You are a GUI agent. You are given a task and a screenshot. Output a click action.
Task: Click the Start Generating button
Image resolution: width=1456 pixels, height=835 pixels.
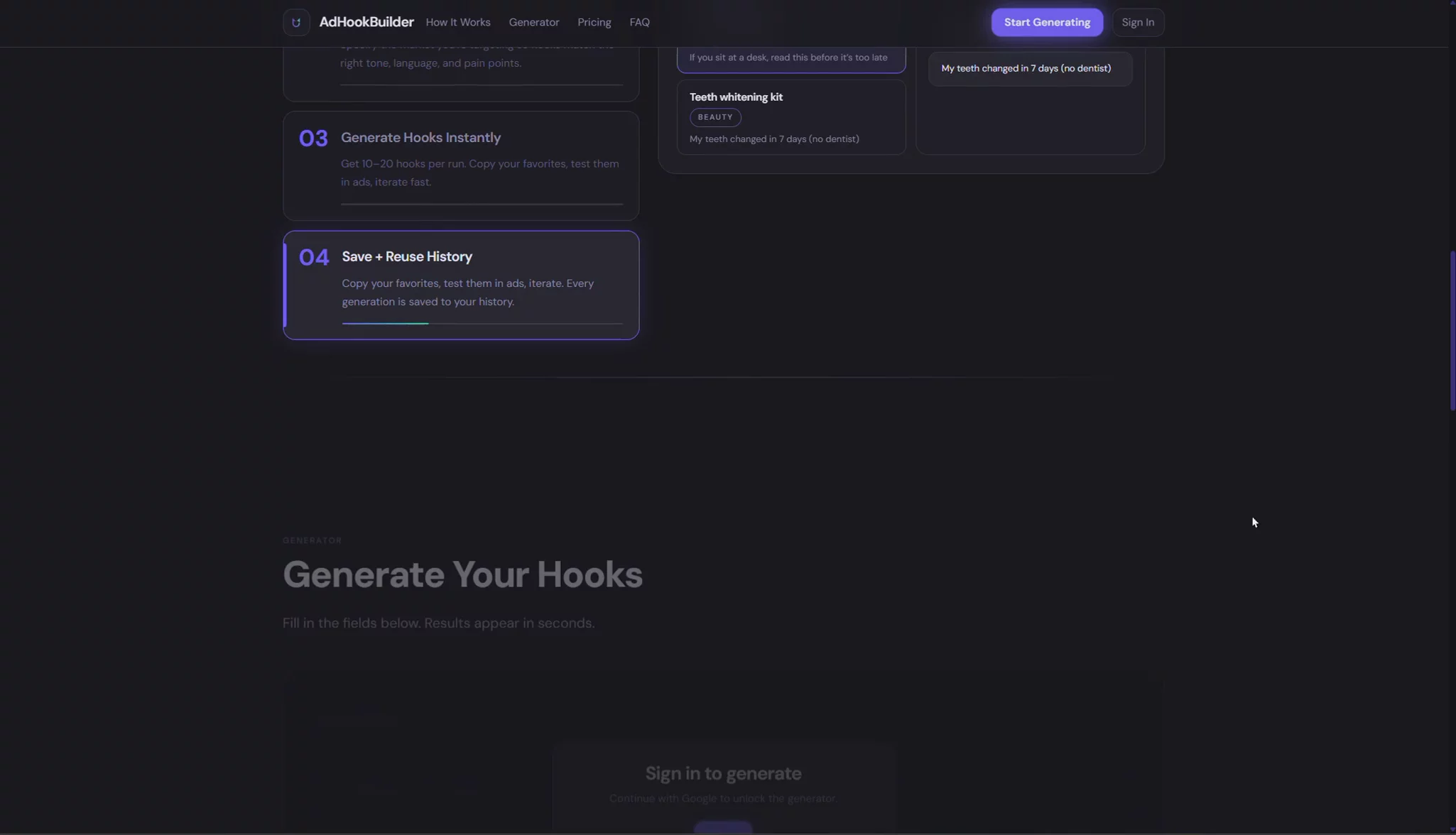point(1046,22)
